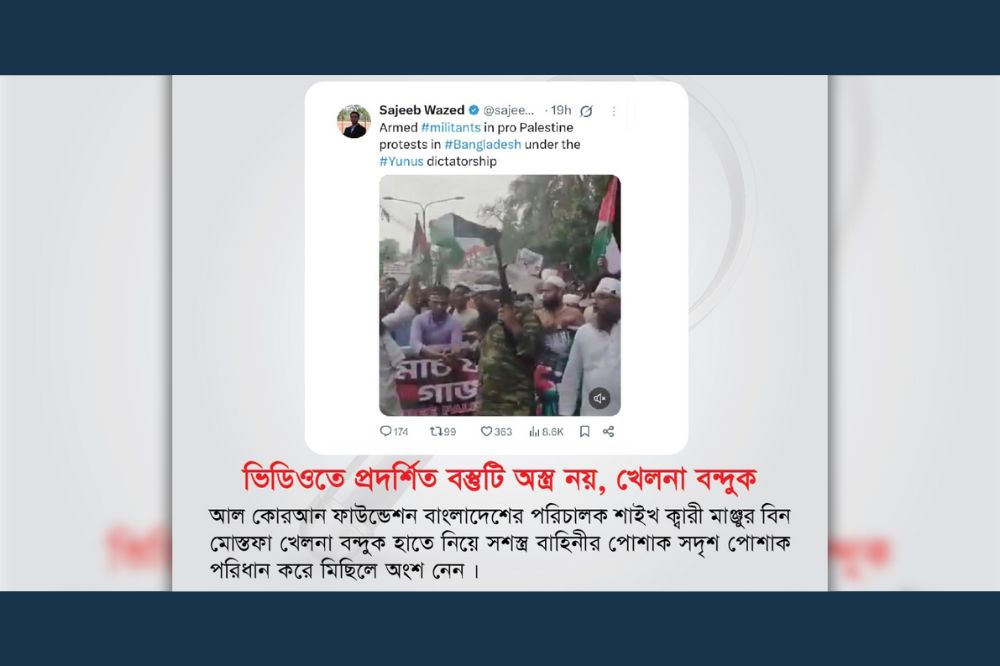This screenshot has height=666, width=1000.
Task: Open the @sajee... handle link
Action: (508, 110)
